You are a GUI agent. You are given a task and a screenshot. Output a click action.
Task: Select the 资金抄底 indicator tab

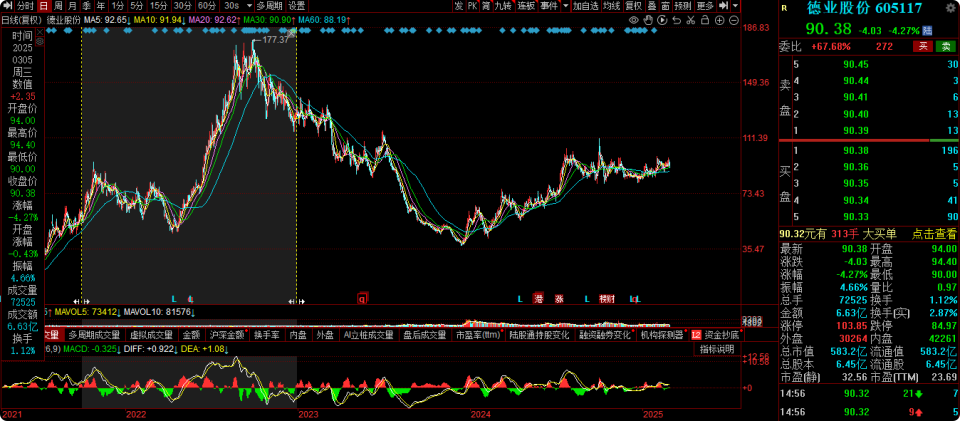tap(716, 335)
